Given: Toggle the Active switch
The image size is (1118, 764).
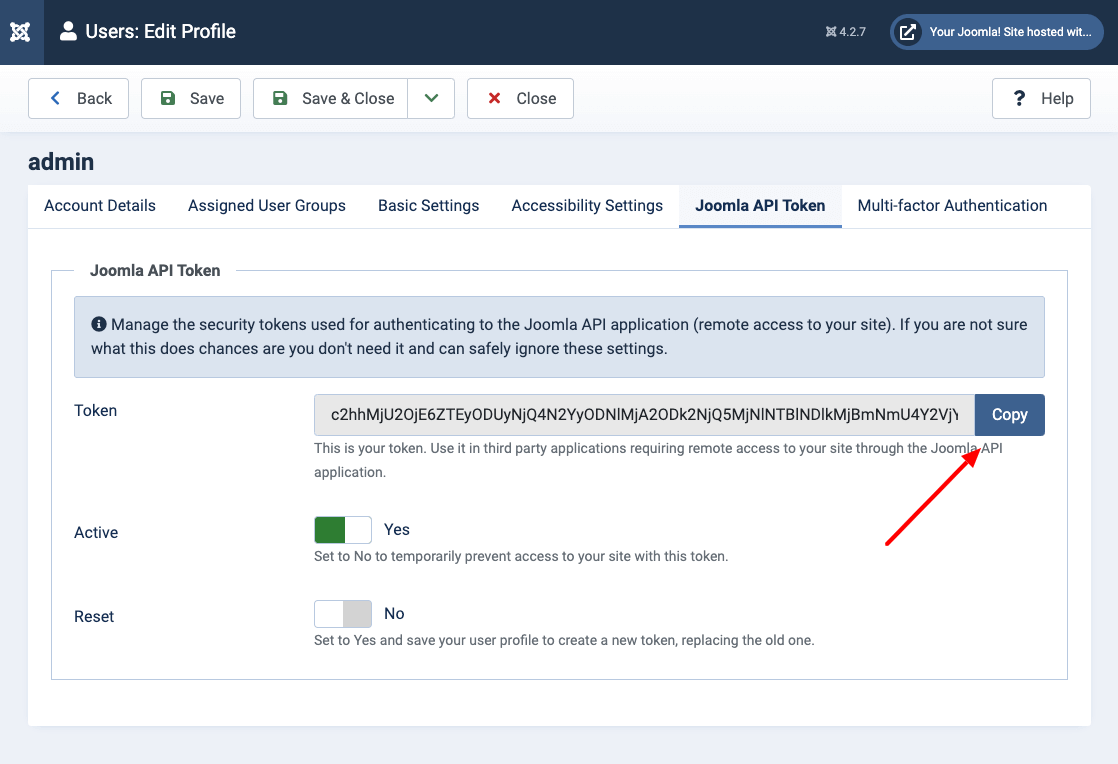Looking at the screenshot, I should click(343, 530).
